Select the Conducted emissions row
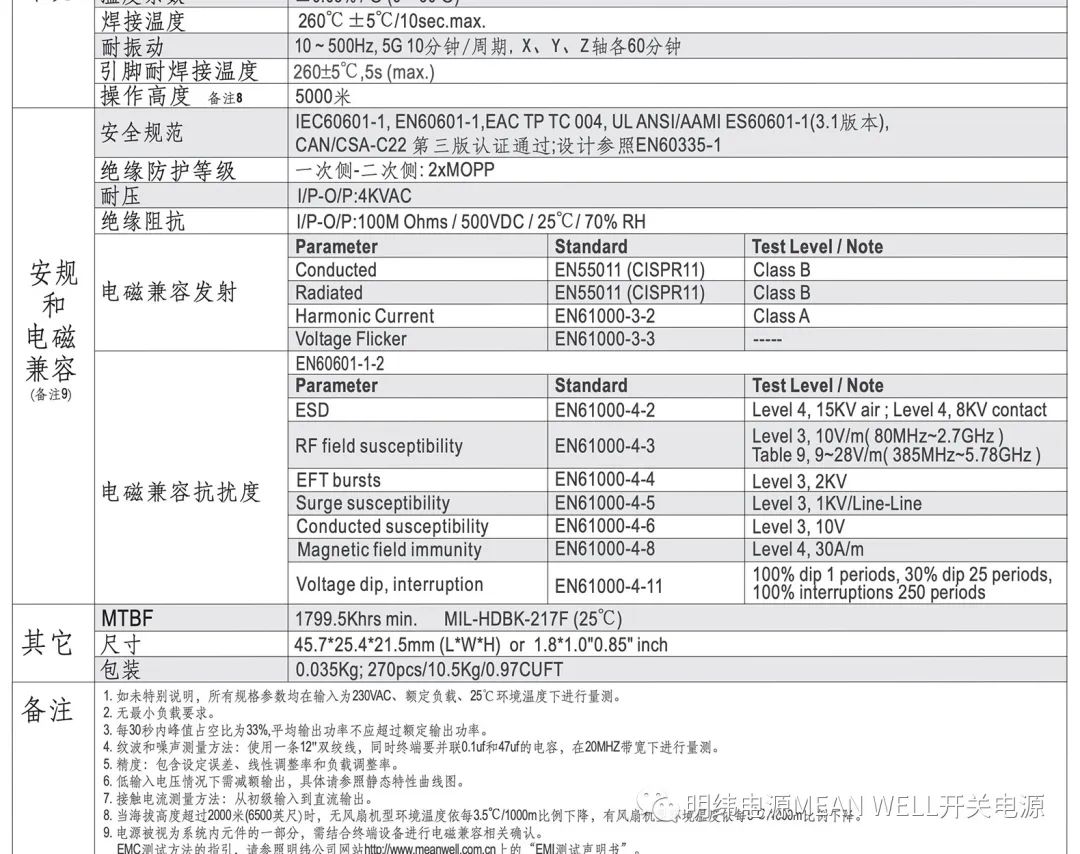The image size is (1080, 854). pos(335,269)
